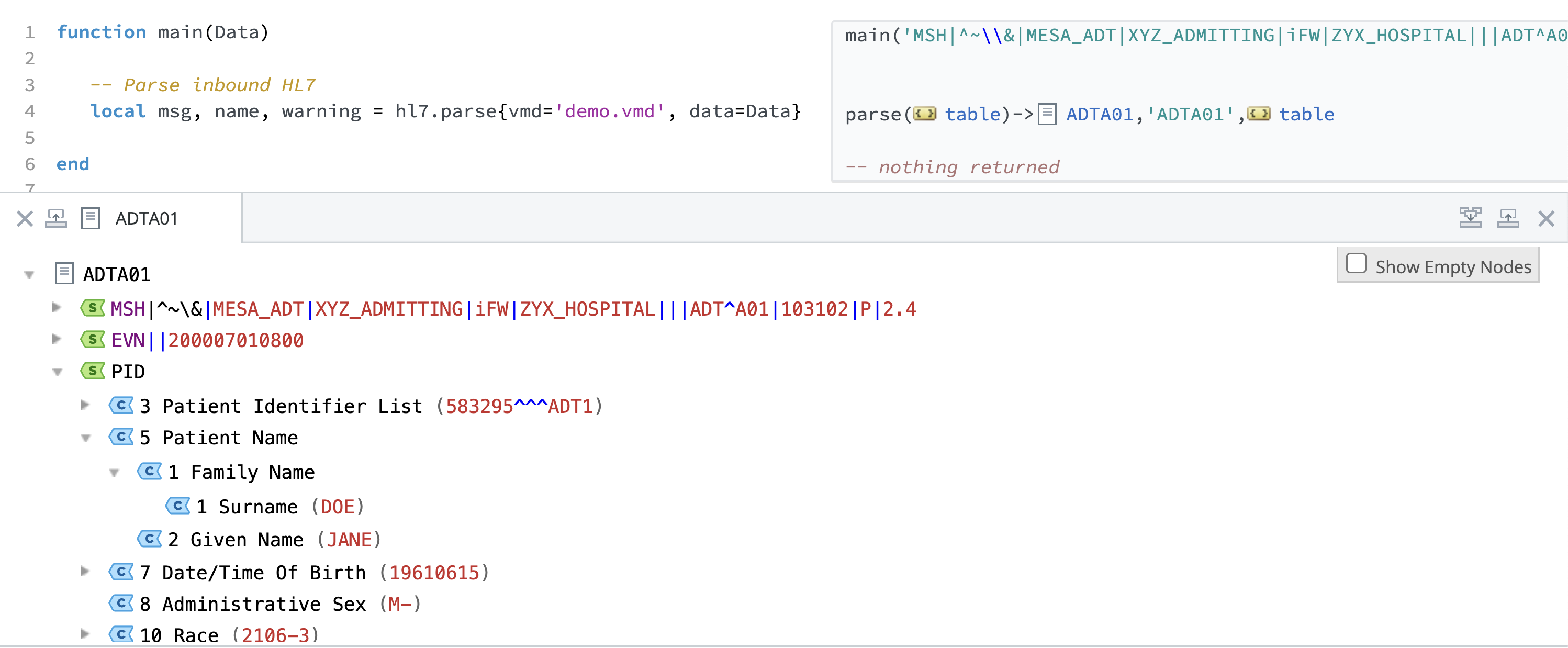Viewport: 1568px width, 648px height.
Task: Select the 3 Patient Identifier List row
Action: (371, 407)
